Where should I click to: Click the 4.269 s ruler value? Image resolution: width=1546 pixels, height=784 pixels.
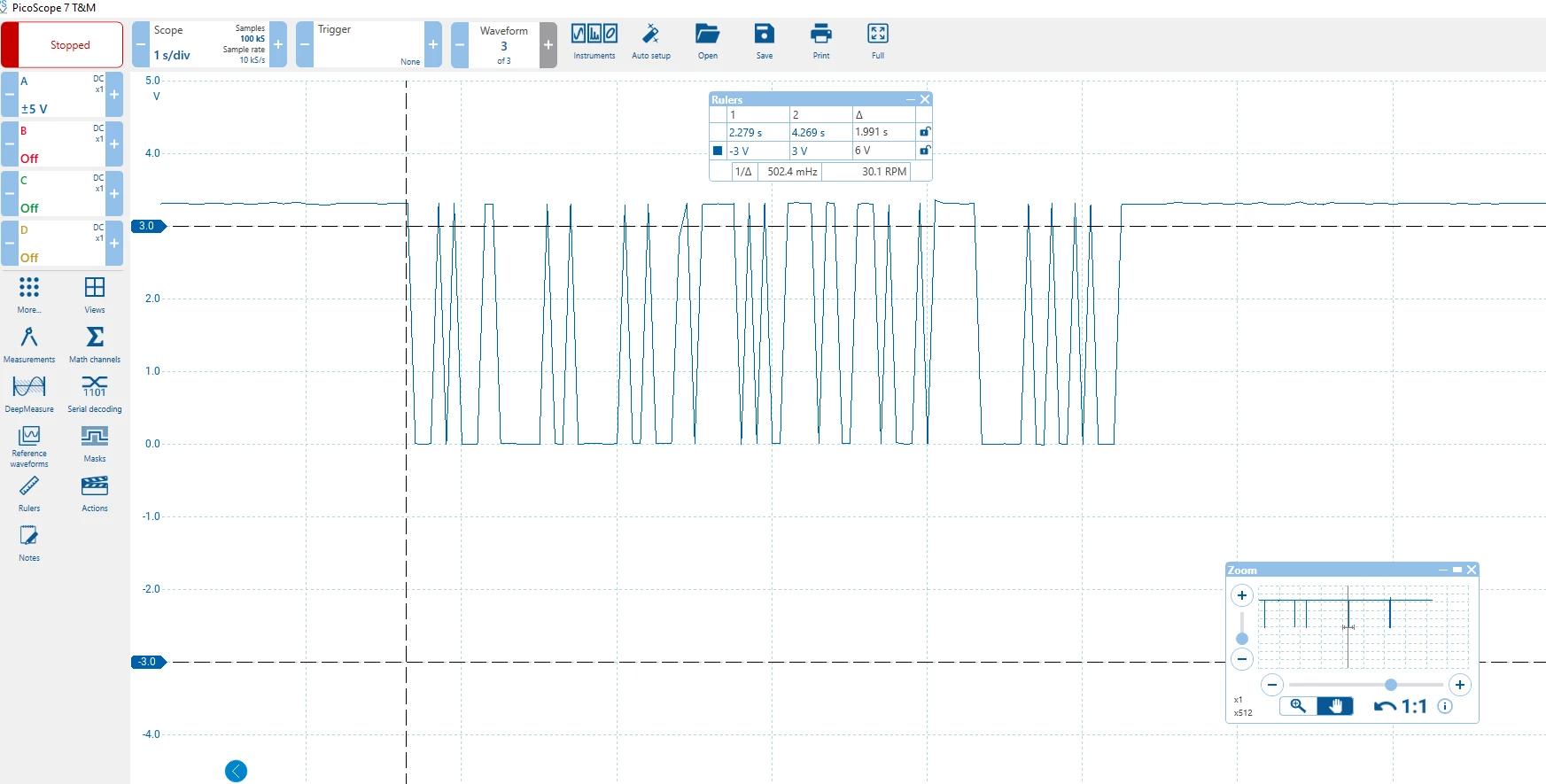coord(808,132)
